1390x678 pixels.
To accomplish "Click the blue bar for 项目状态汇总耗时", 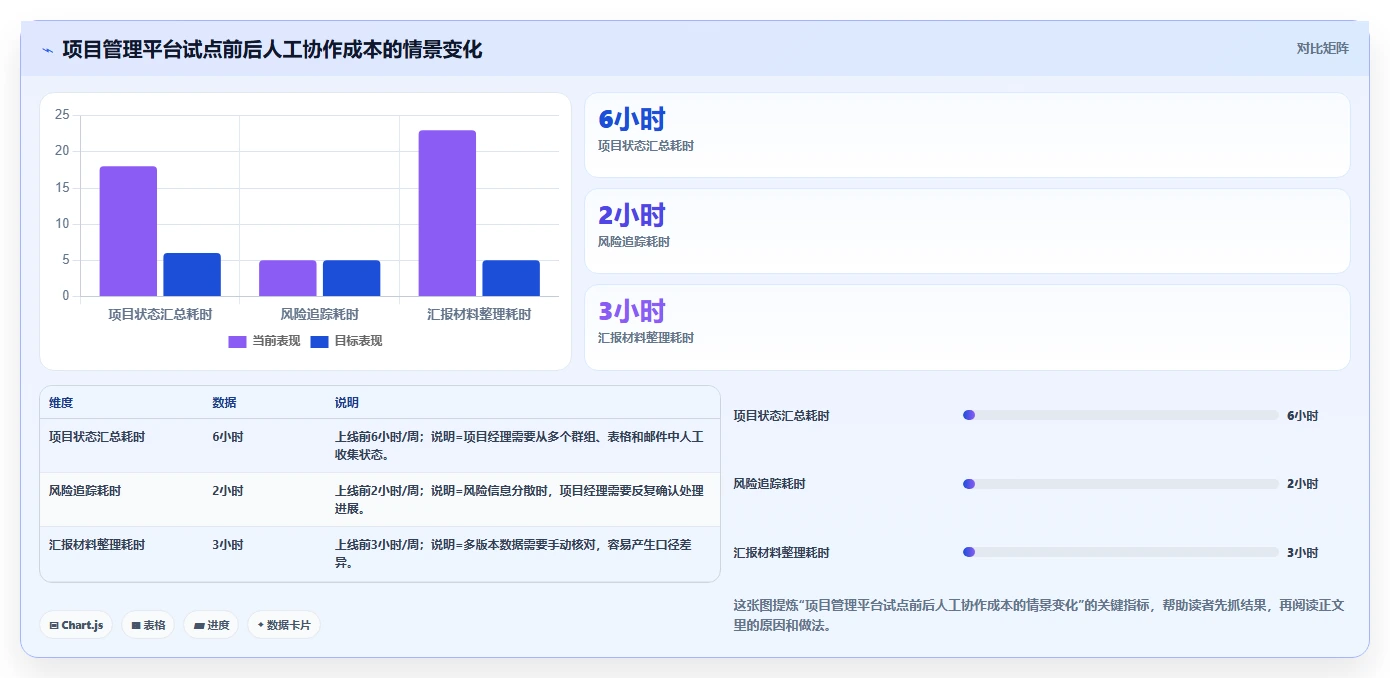I will pos(192,275).
